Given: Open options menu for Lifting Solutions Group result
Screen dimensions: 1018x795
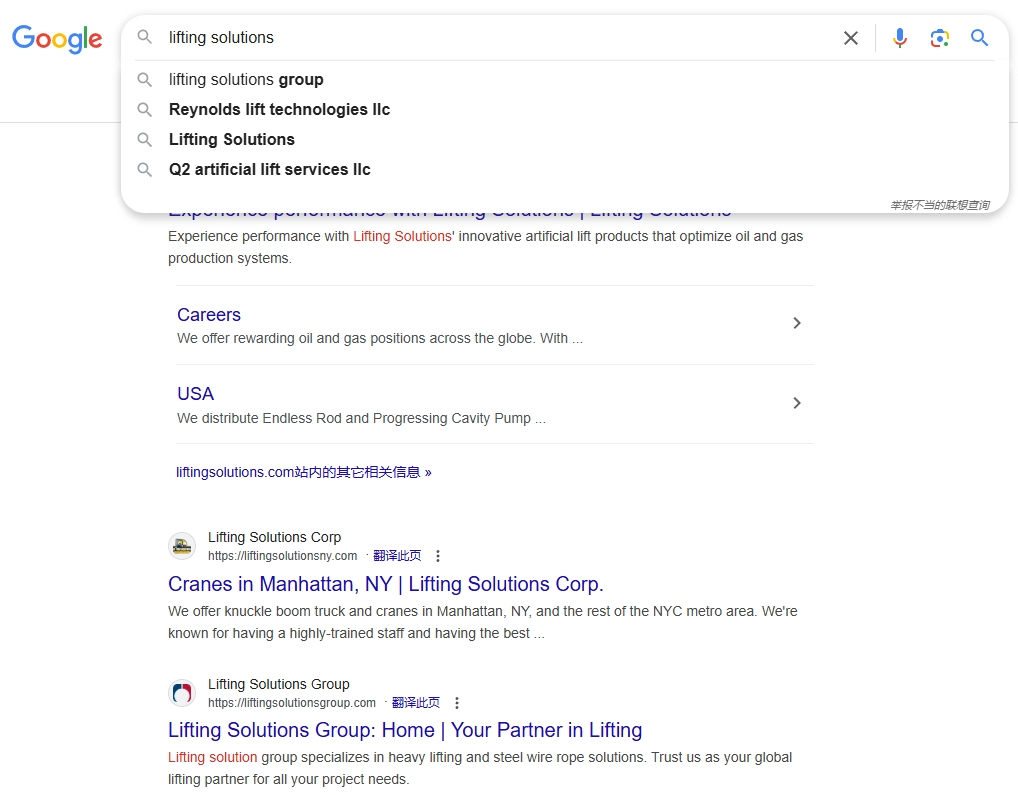Looking at the screenshot, I should pyautogui.click(x=457, y=703).
